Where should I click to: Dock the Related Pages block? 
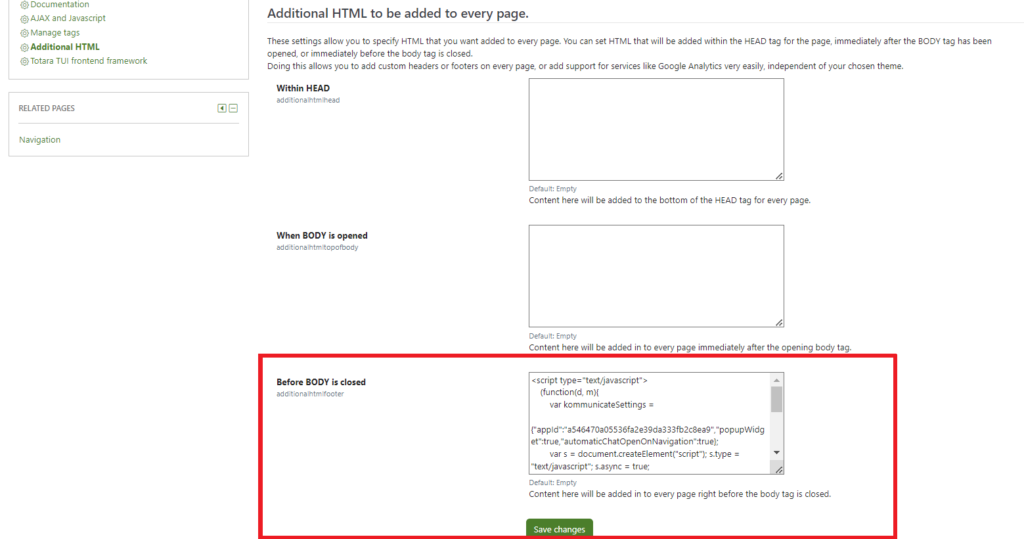click(x=222, y=108)
